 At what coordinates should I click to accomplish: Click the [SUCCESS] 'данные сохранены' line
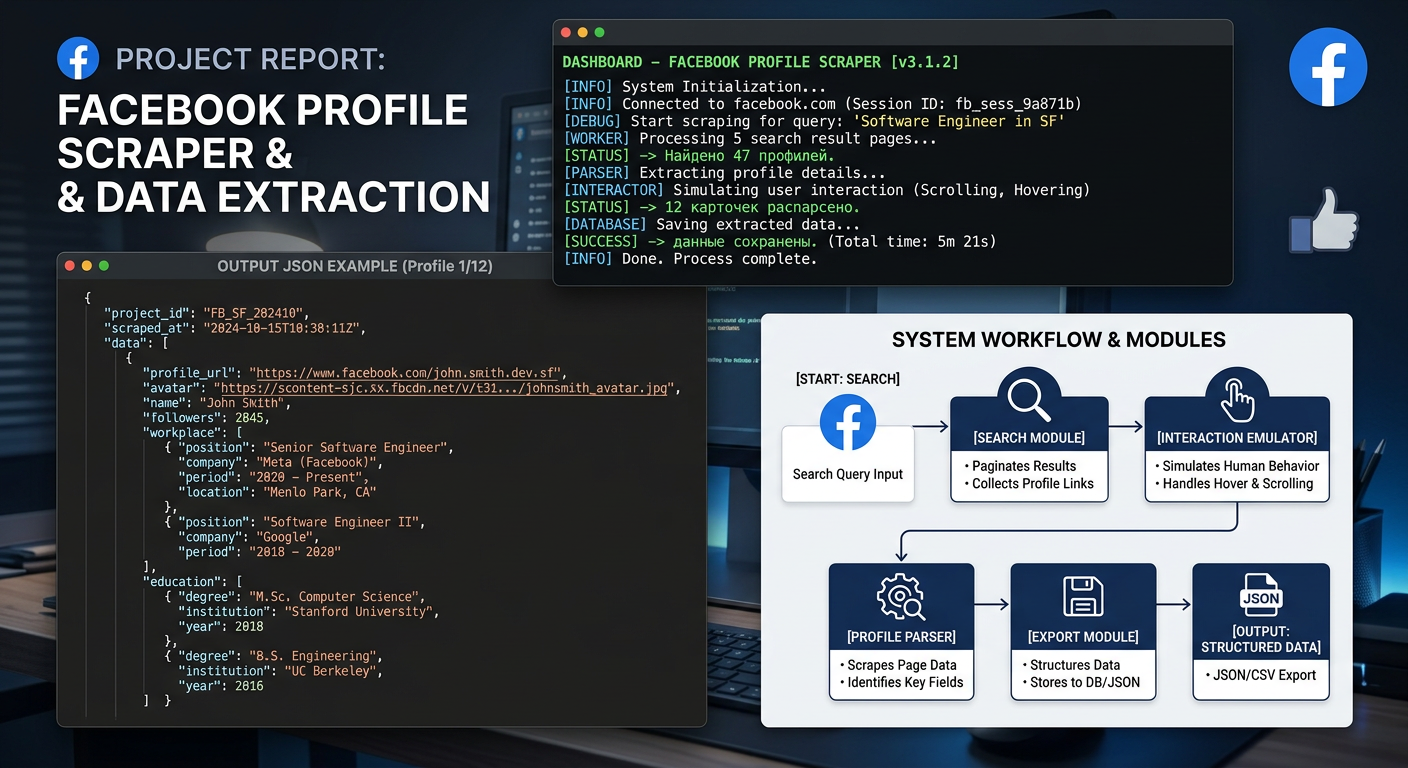click(780, 241)
